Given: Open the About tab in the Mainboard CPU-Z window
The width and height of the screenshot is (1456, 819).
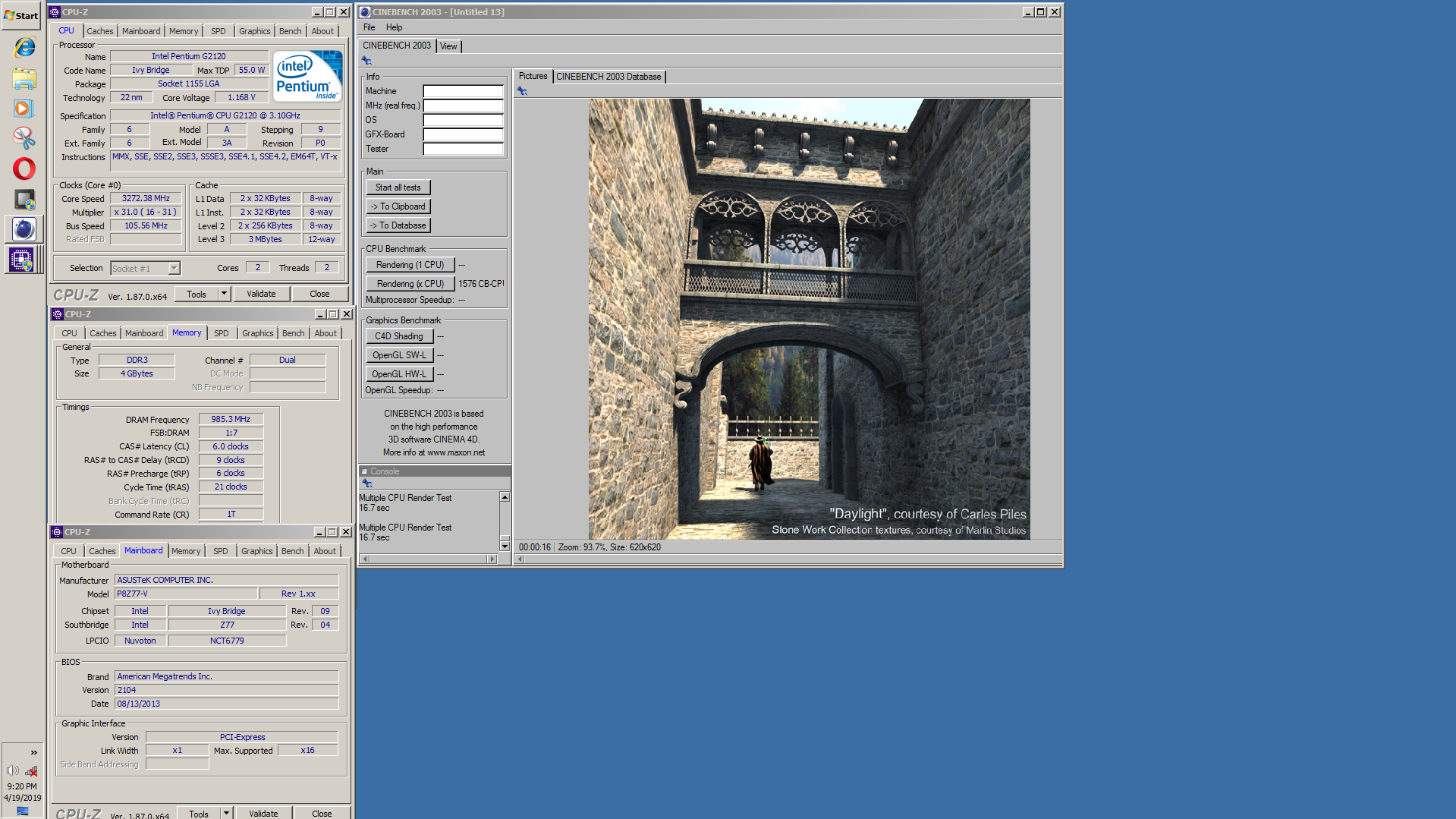Looking at the screenshot, I should pos(325,551).
